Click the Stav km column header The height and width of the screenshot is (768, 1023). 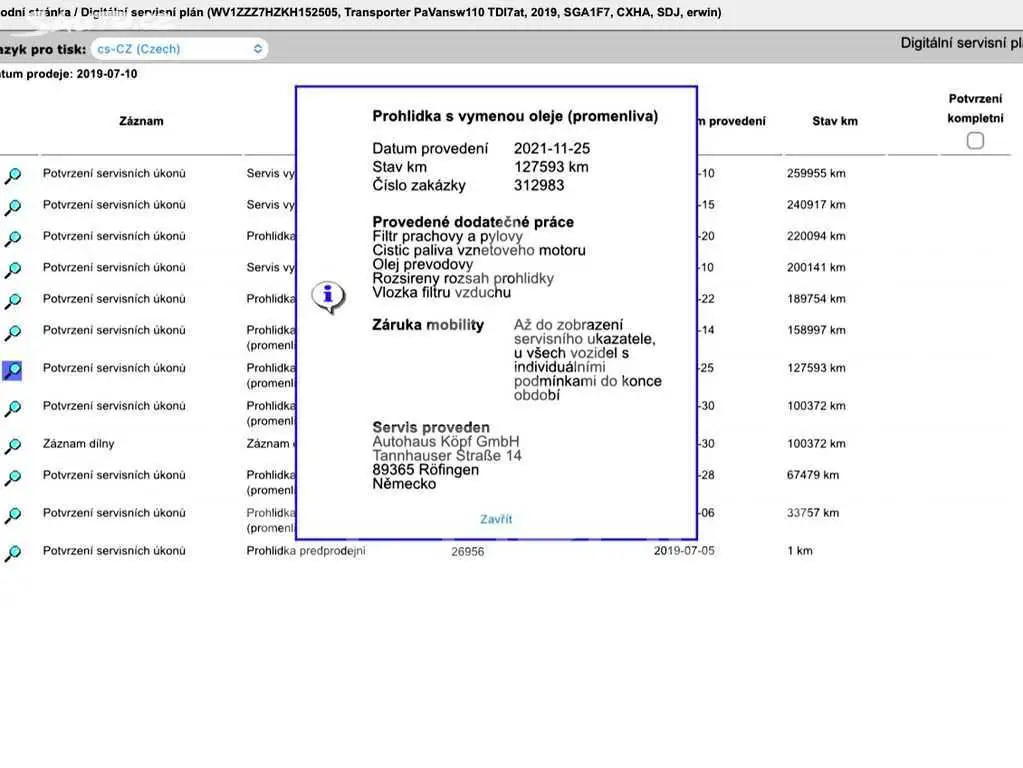(835, 121)
